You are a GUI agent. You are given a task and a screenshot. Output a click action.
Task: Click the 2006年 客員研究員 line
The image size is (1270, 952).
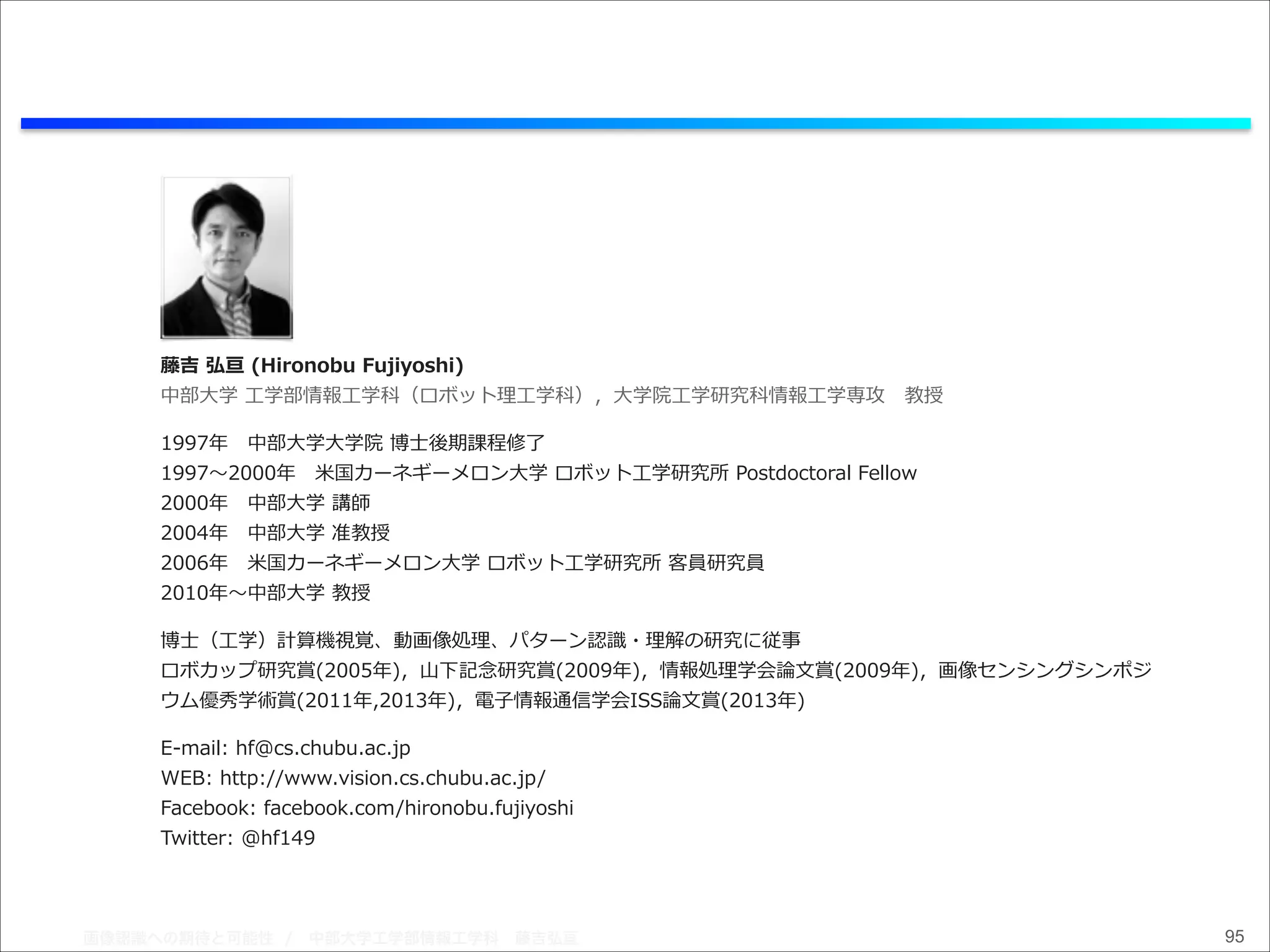tap(462, 563)
